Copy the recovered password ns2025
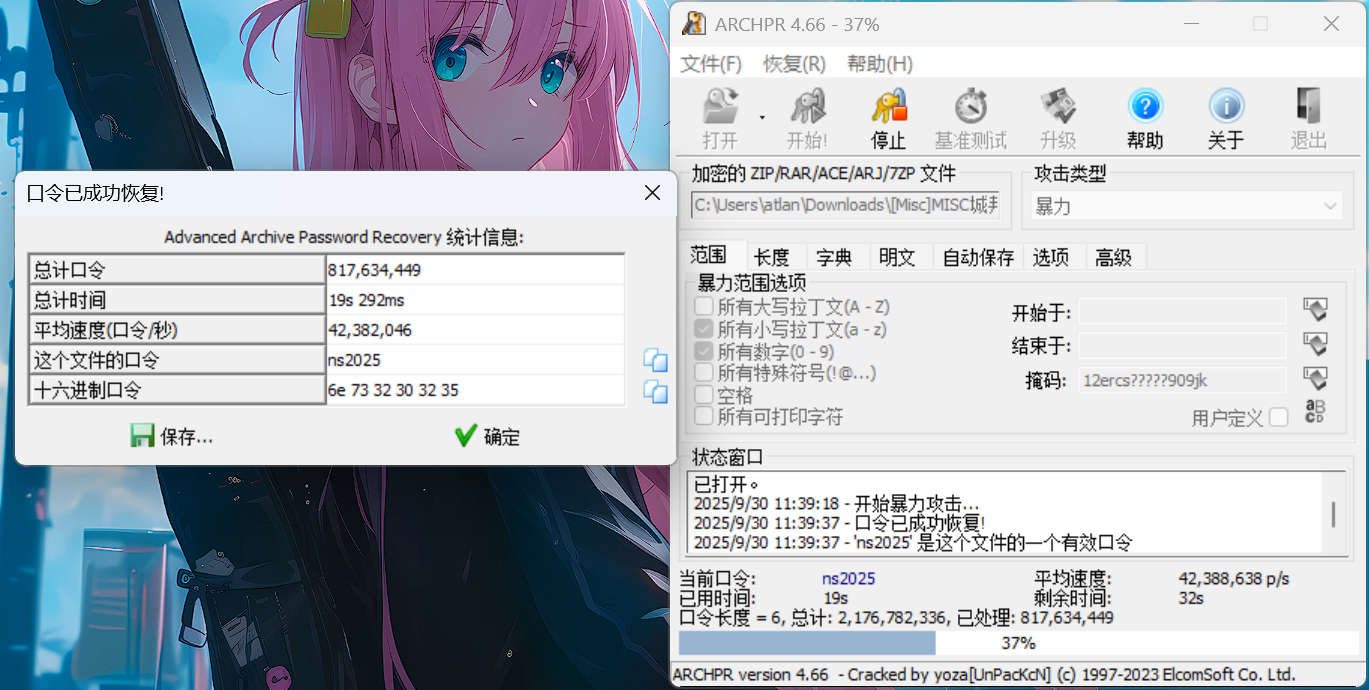This screenshot has height=690, width=1369. pyautogui.click(x=654, y=360)
